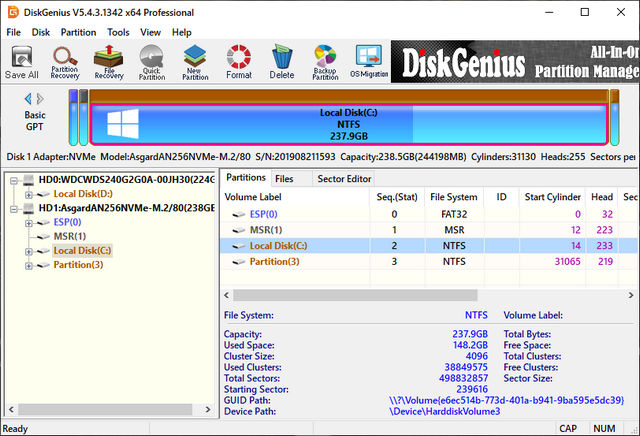This screenshot has height=436, width=640.
Task: Open the Tools menu
Action: (x=118, y=32)
